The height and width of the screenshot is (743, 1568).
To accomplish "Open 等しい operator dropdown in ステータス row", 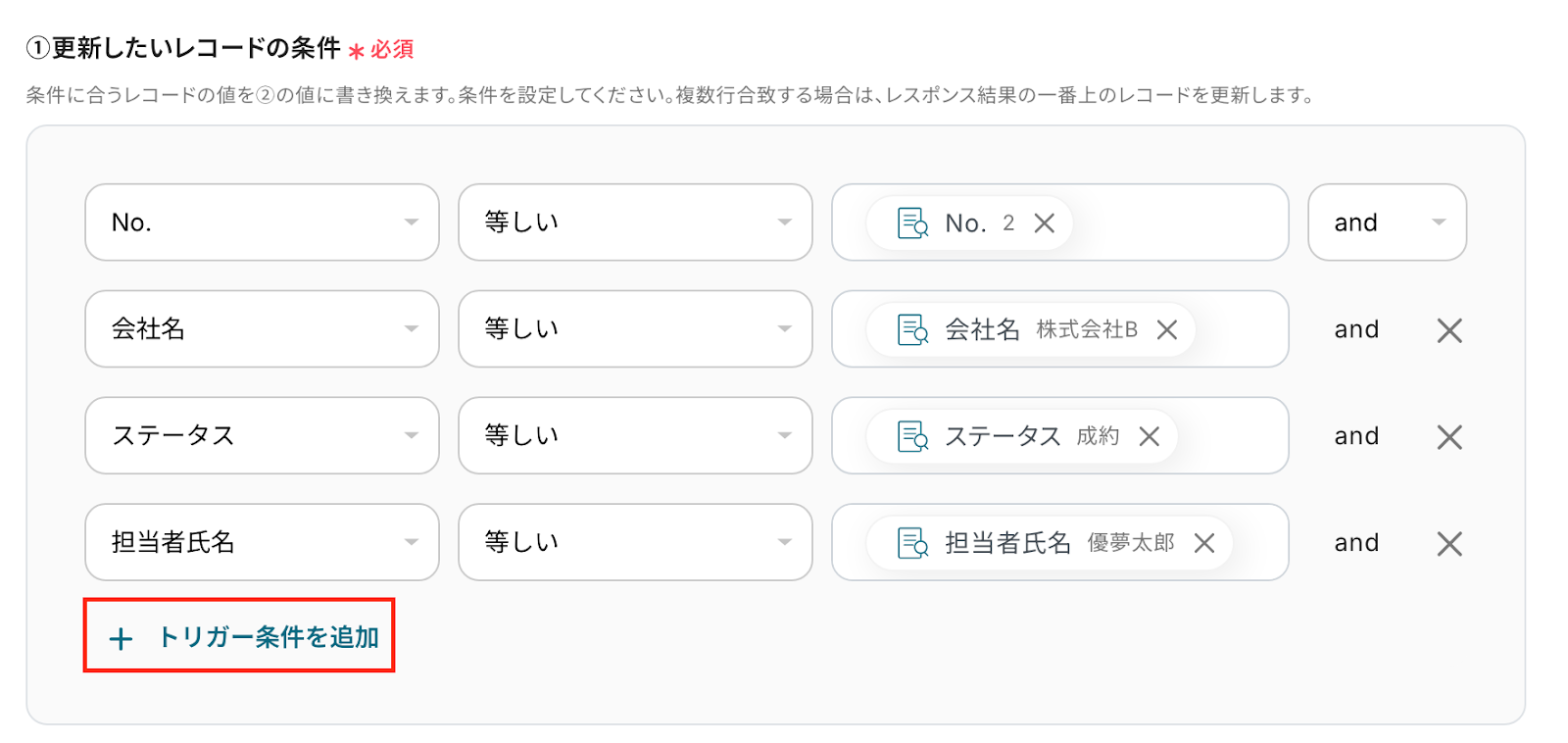I will (635, 436).
